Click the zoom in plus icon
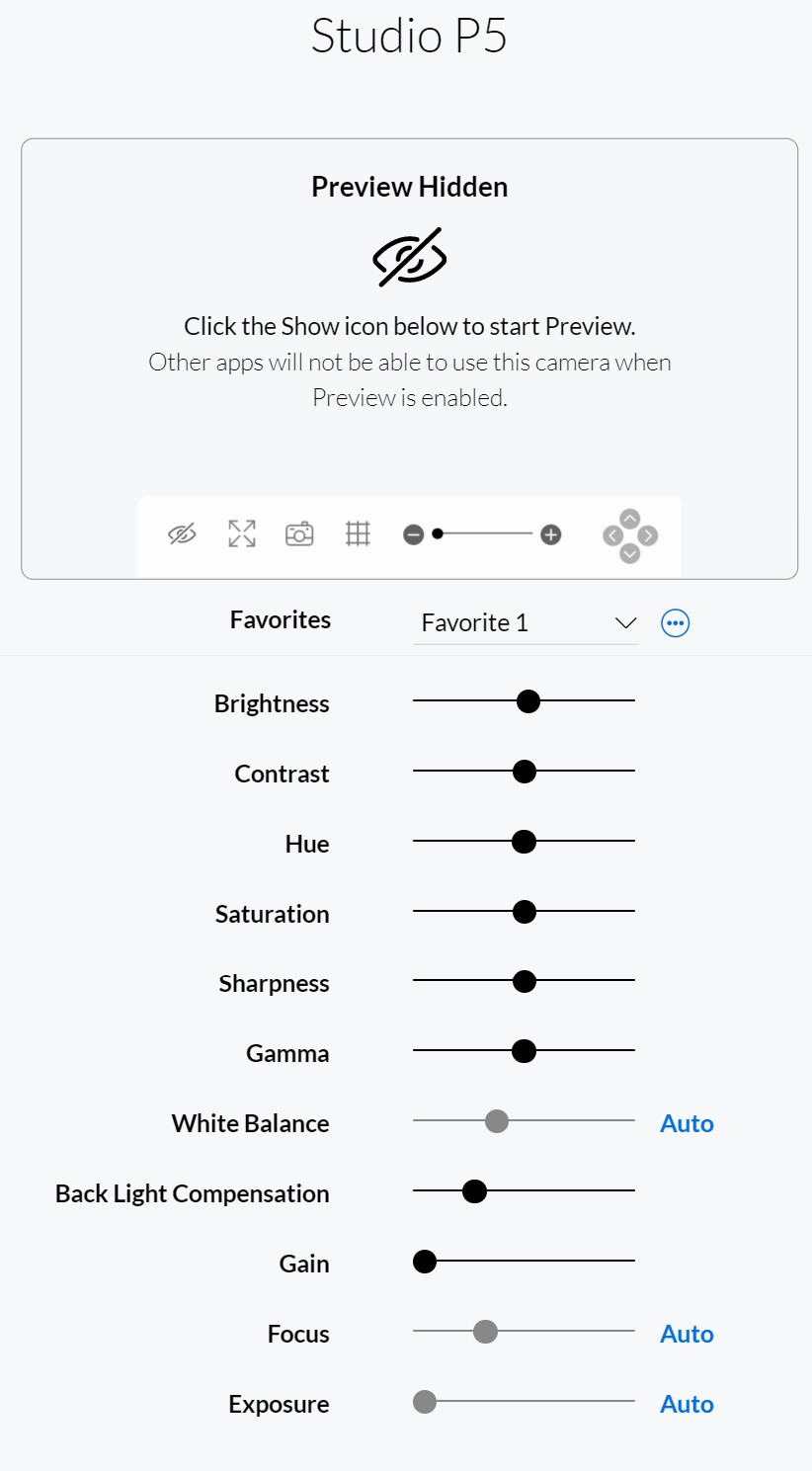 click(x=551, y=535)
